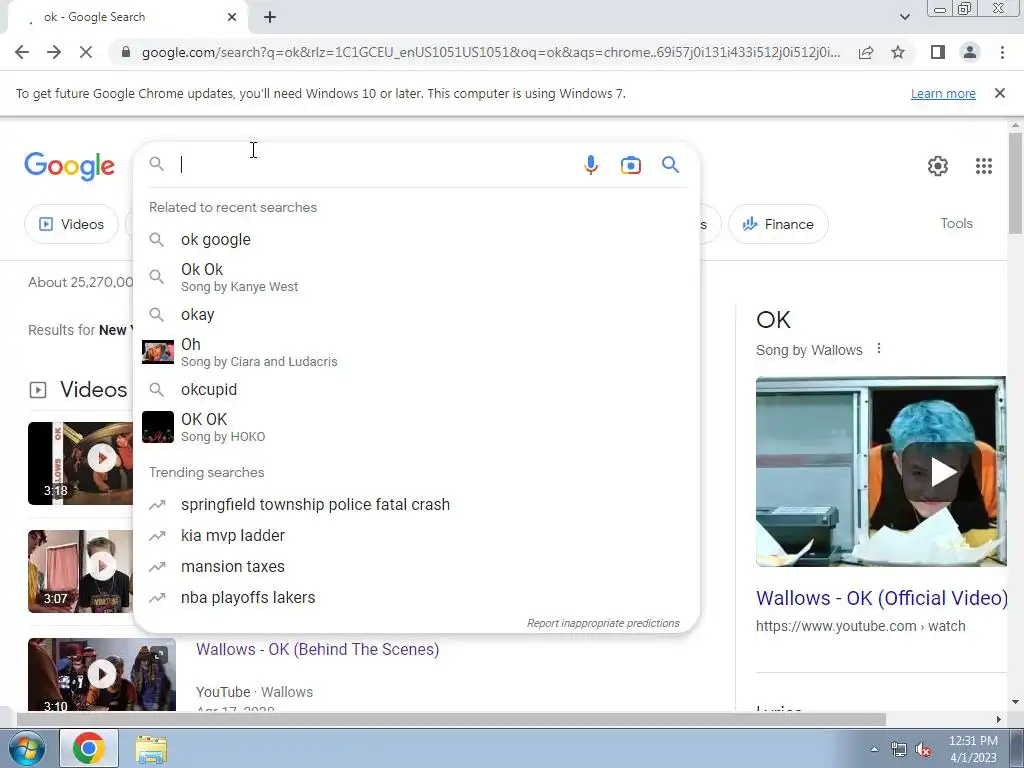1024x768 pixels.
Task: Stop loading the page
Action: (x=86, y=52)
